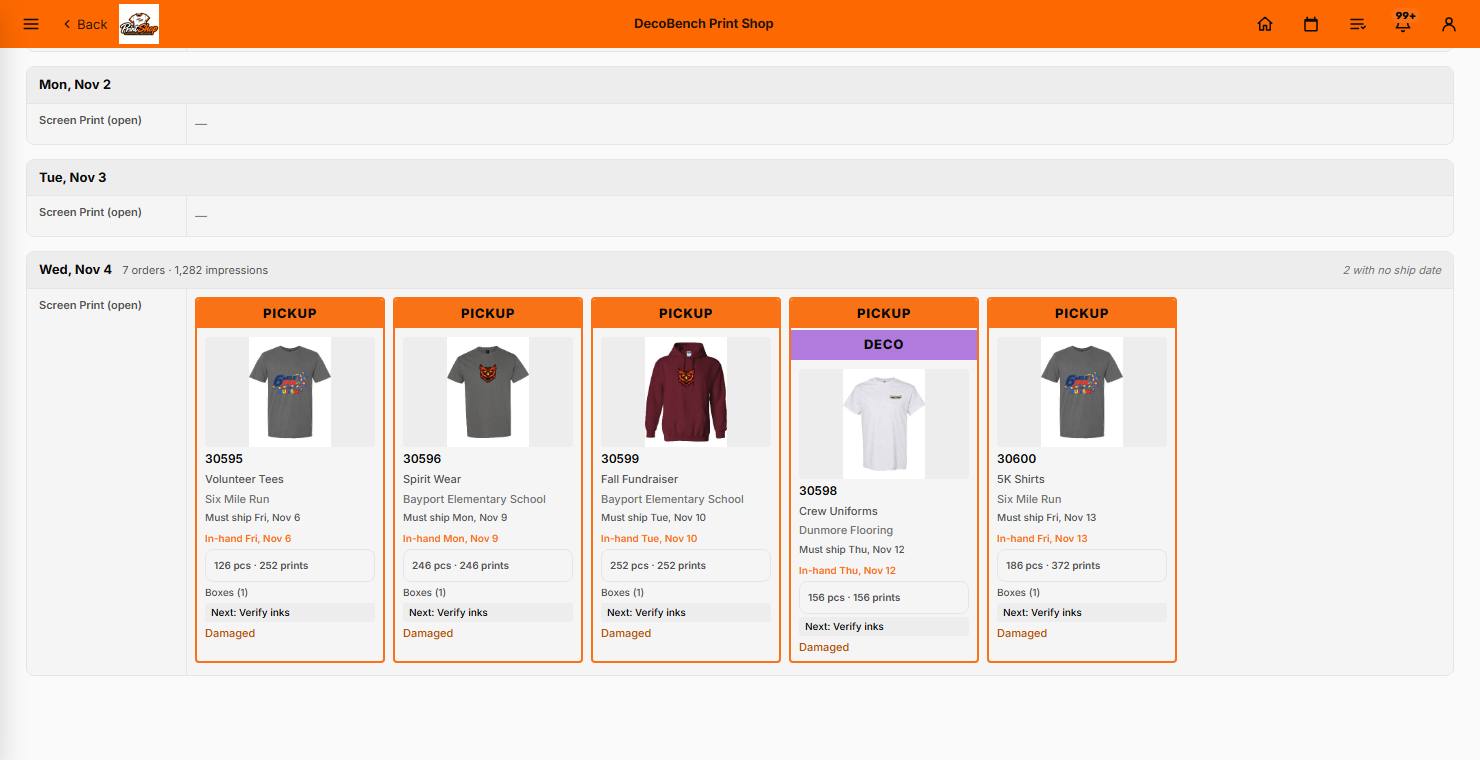Click order number 30598
The width and height of the screenshot is (1480, 760).
(x=818, y=491)
